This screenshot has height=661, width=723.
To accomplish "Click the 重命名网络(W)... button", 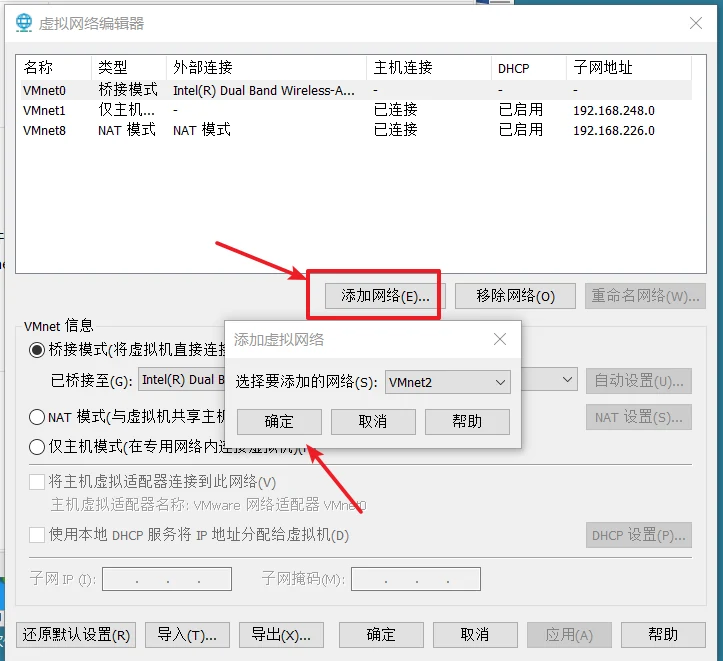I will (646, 296).
